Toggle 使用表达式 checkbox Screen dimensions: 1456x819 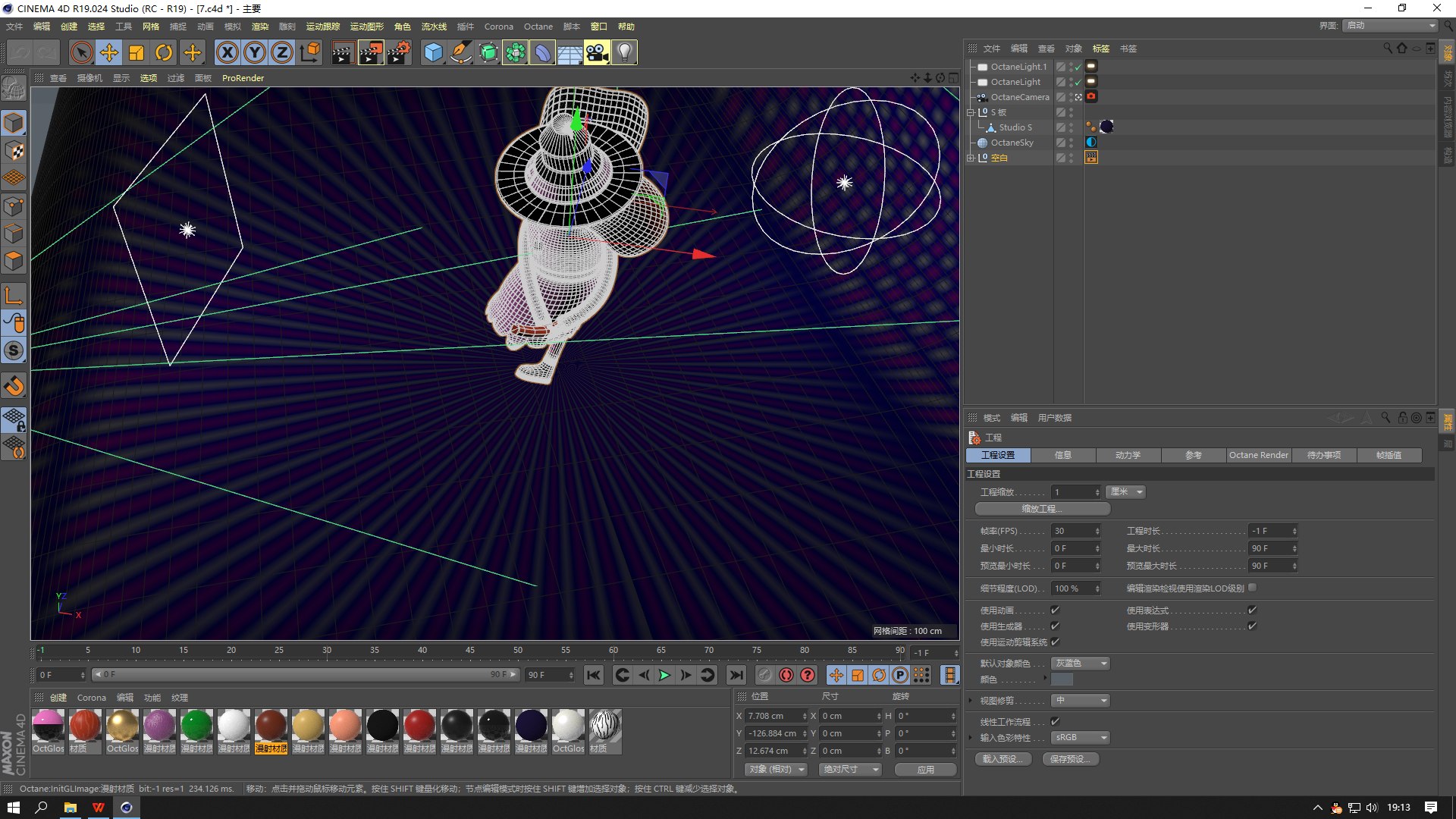[1252, 610]
